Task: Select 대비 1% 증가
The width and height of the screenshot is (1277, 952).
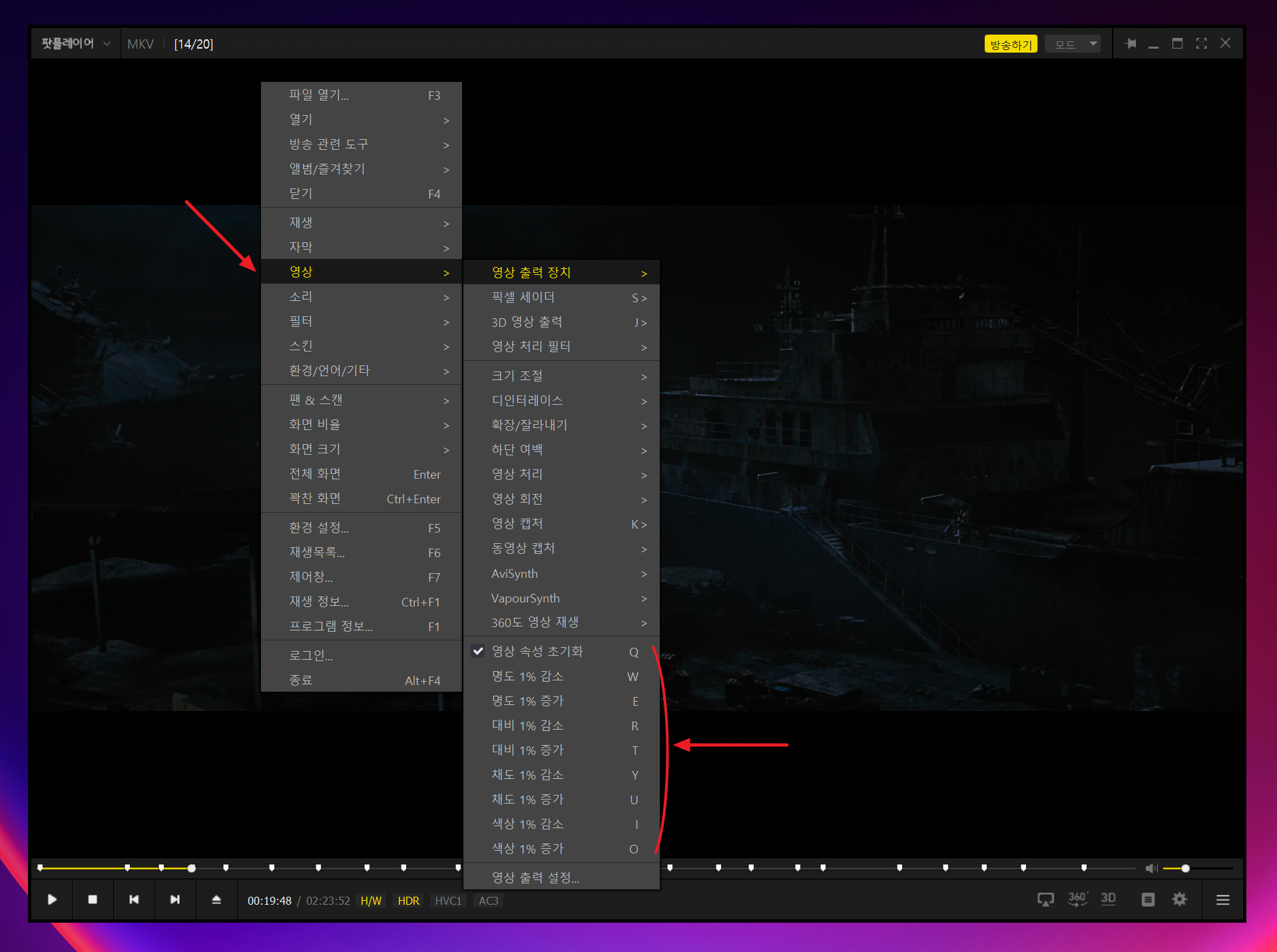Action: [561, 750]
